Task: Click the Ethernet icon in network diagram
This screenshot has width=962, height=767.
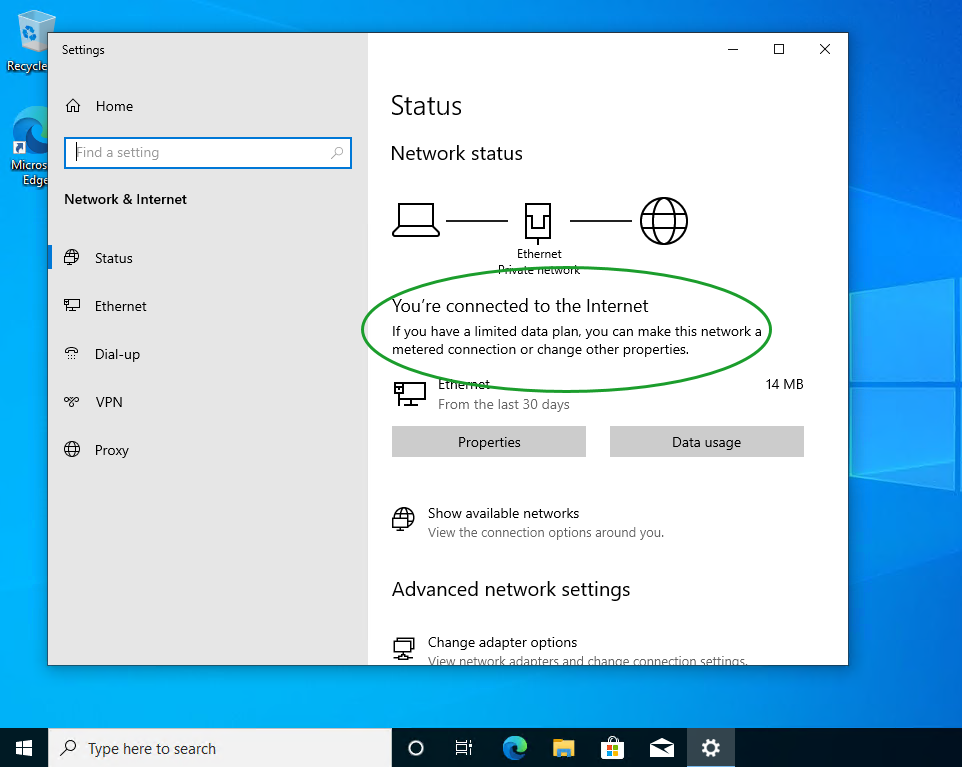Action: 538,220
